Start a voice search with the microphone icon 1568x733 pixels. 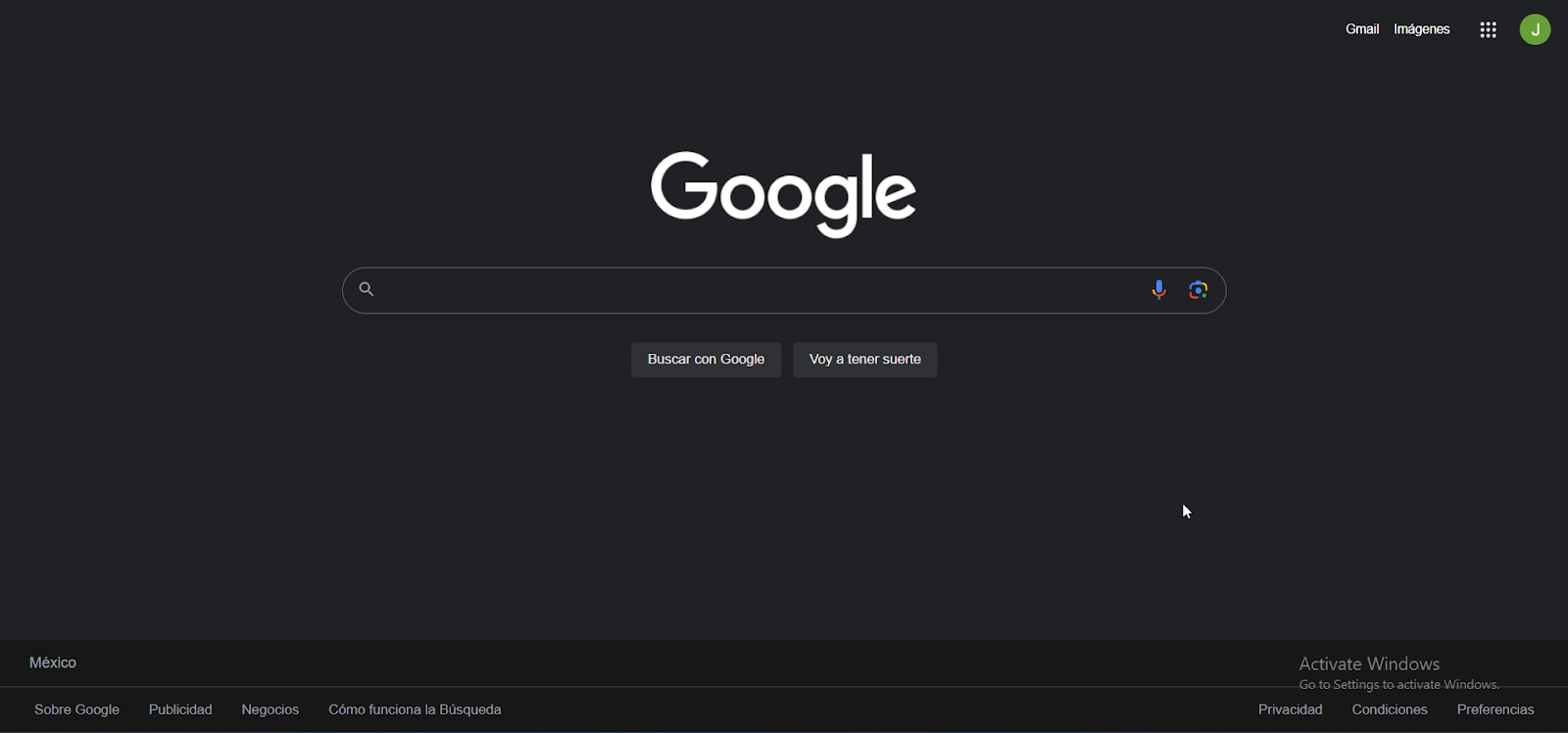click(1158, 290)
